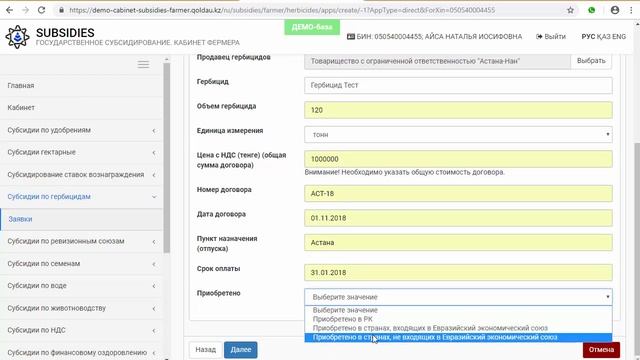Click the red Отмена button
Screen dimensions: 640x360
(x=601, y=350)
